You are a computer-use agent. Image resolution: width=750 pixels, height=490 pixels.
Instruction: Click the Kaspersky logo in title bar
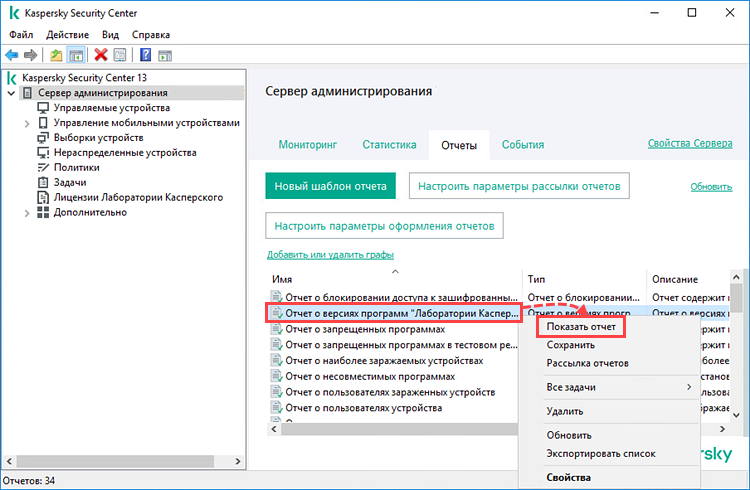click(14, 13)
